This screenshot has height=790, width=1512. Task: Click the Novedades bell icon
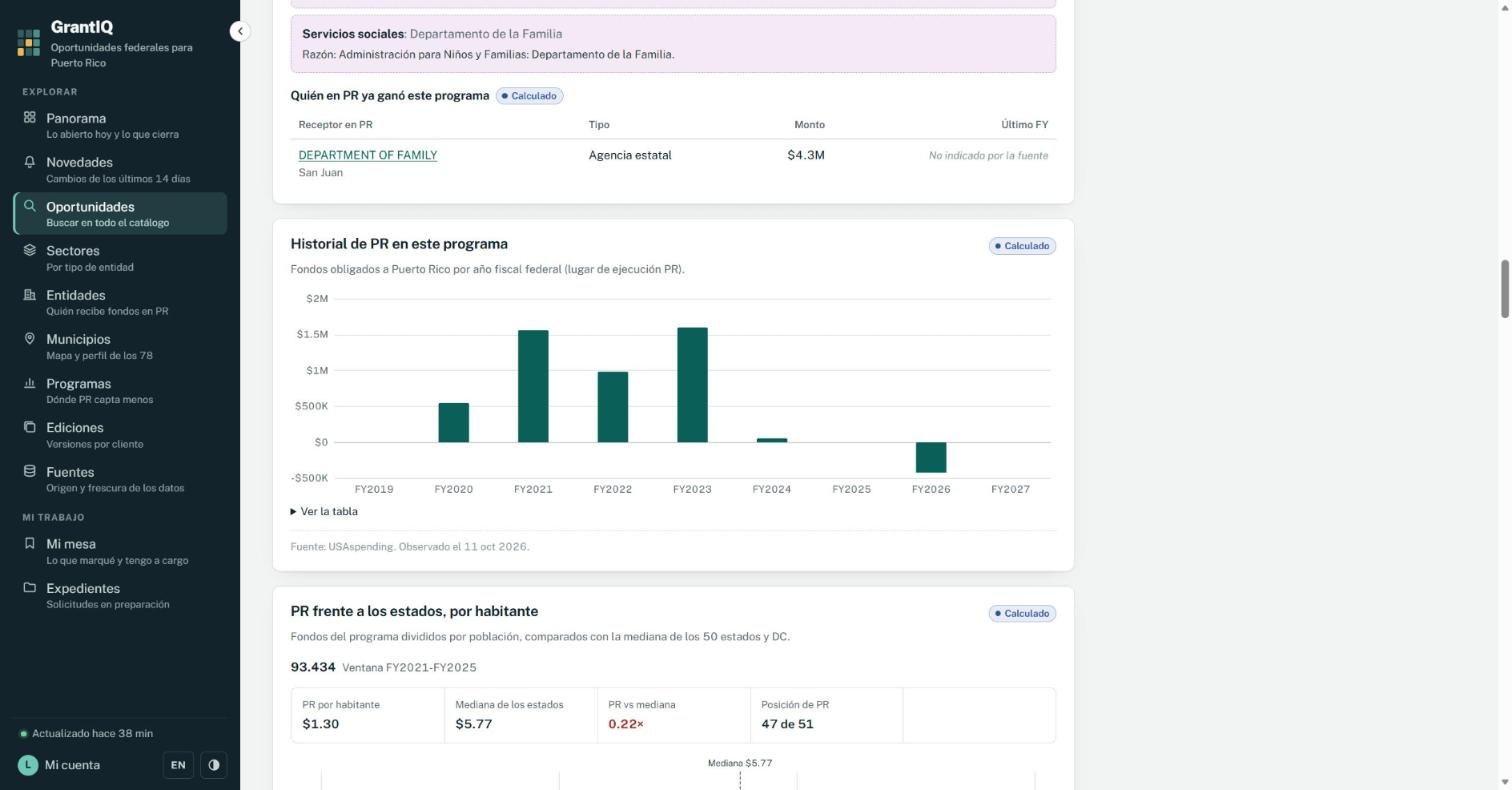click(x=30, y=161)
